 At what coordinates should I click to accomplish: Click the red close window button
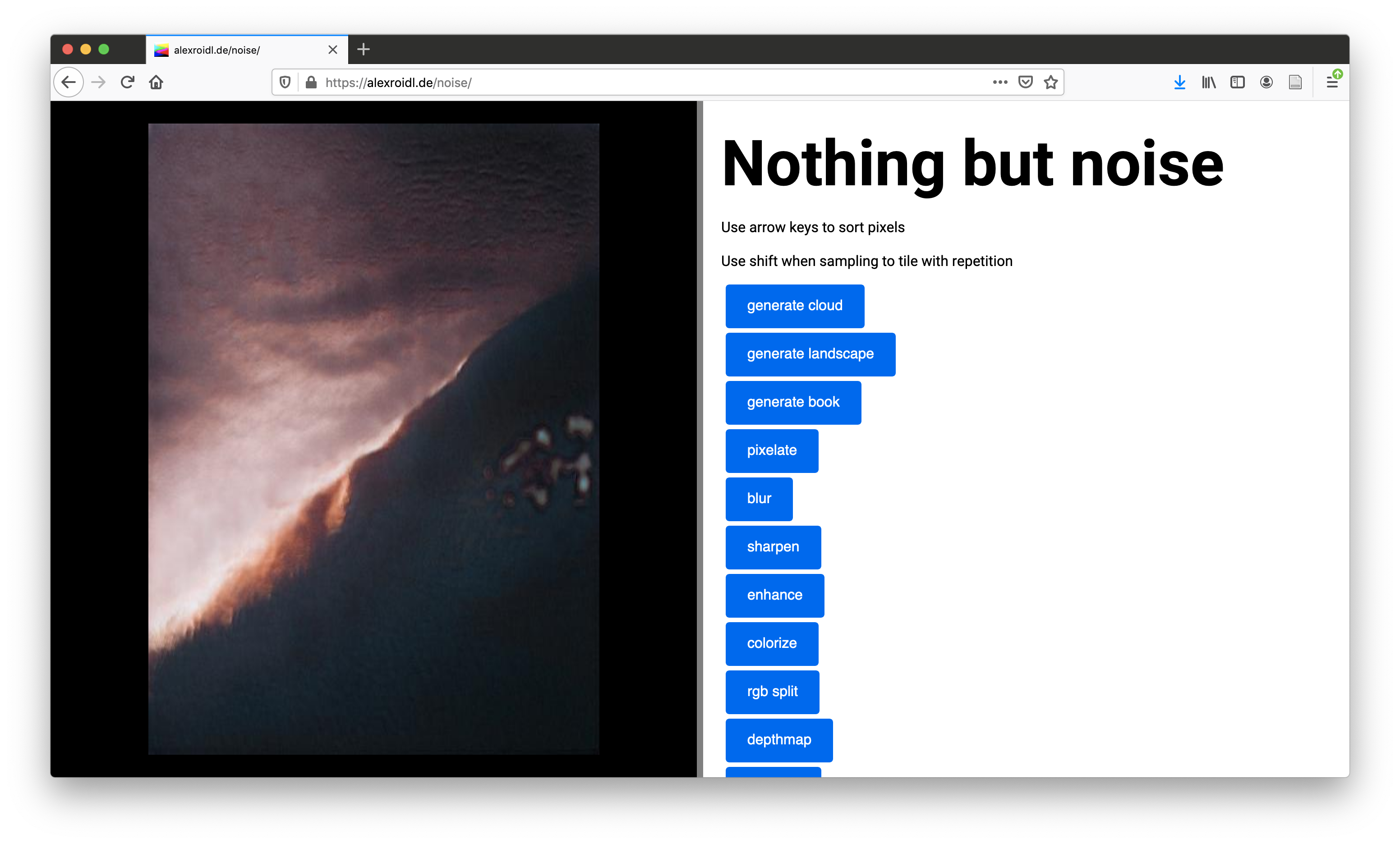click(x=68, y=50)
